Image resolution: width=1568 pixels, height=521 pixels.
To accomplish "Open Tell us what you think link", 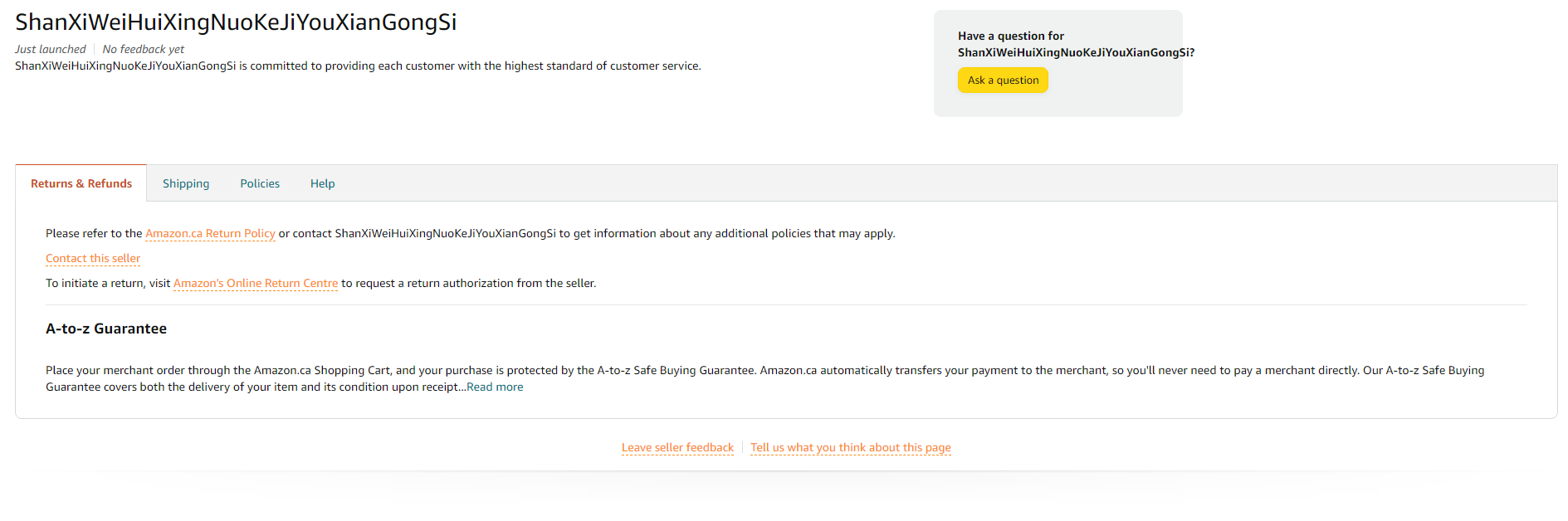I will tap(851, 448).
